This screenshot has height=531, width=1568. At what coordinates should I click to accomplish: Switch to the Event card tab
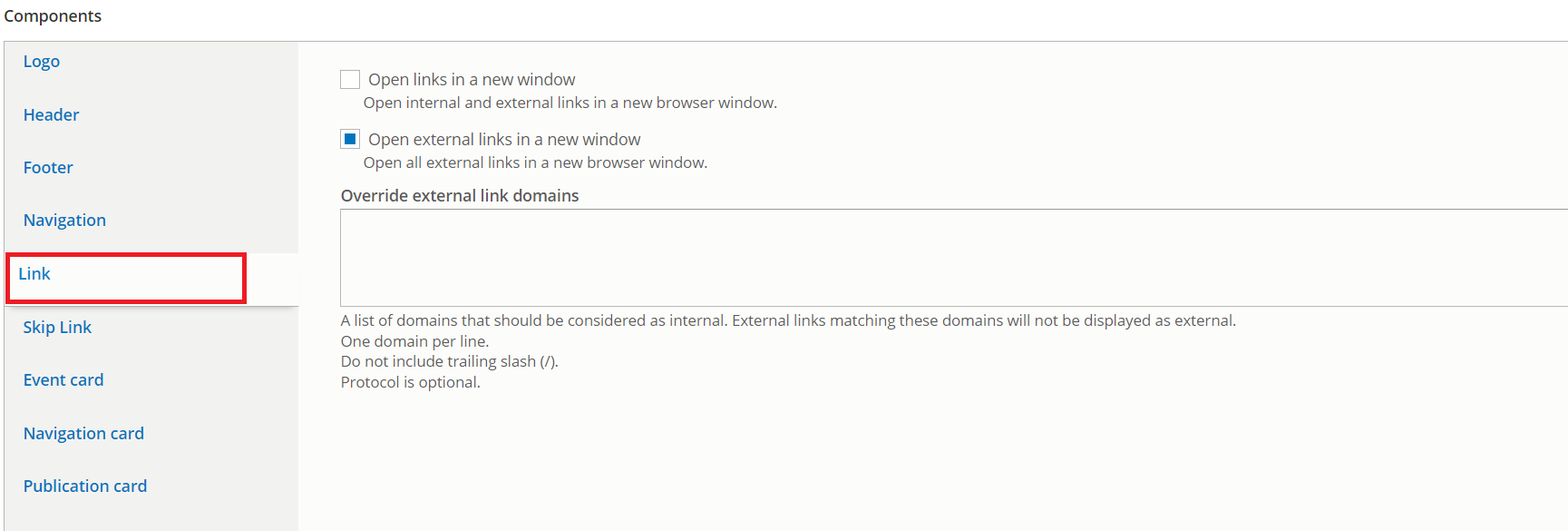63,379
